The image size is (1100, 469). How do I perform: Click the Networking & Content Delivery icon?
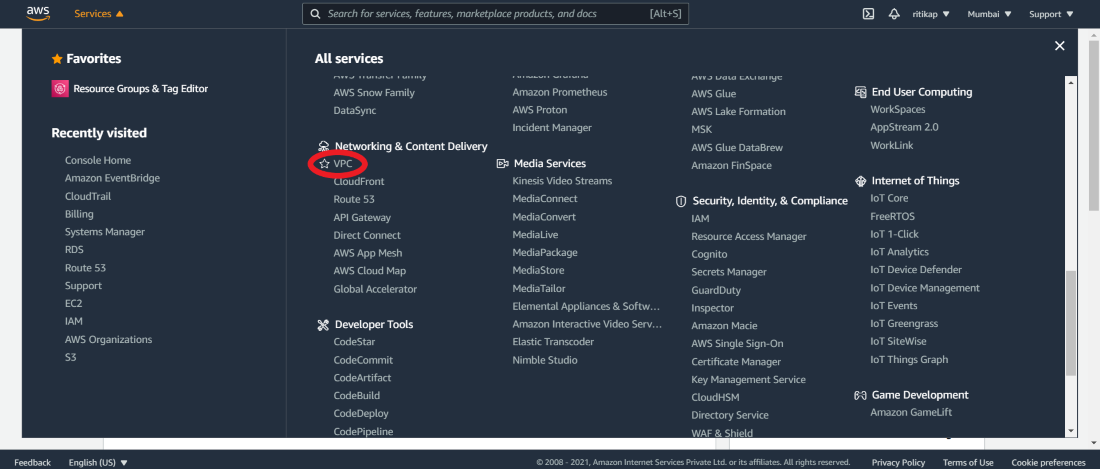323,146
